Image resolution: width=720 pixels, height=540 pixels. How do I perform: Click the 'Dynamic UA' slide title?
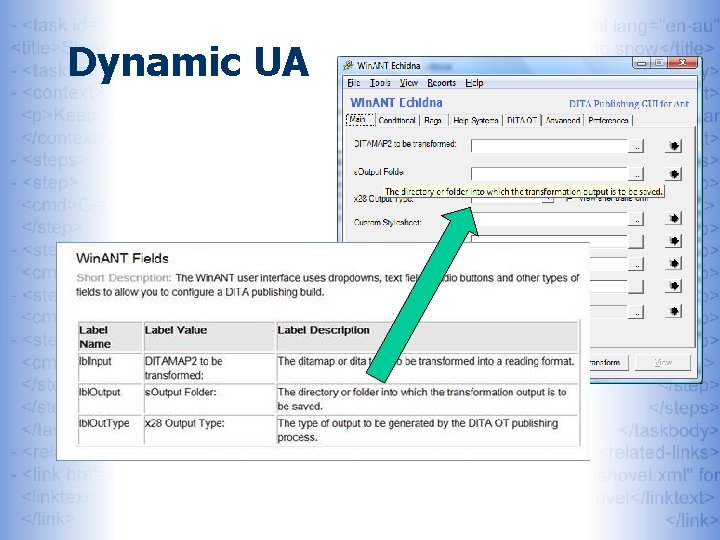pos(188,62)
